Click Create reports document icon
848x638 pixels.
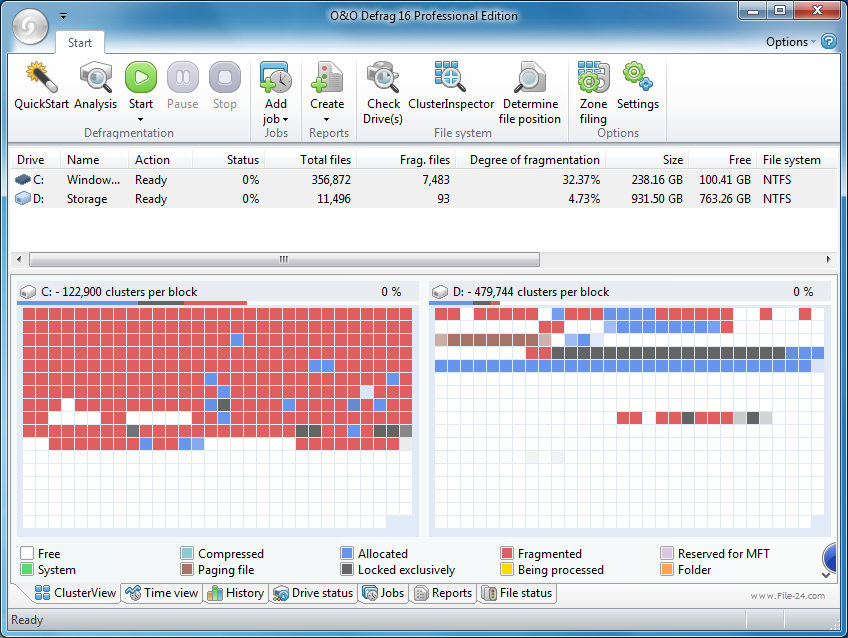[x=327, y=77]
